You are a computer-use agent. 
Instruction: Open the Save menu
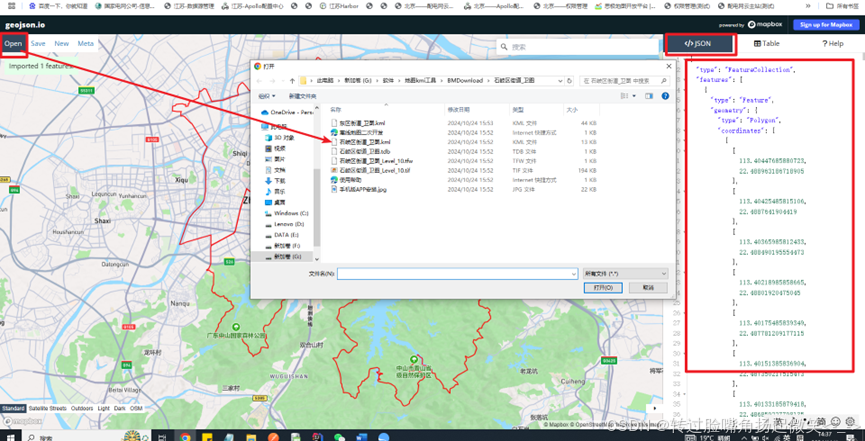point(38,44)
